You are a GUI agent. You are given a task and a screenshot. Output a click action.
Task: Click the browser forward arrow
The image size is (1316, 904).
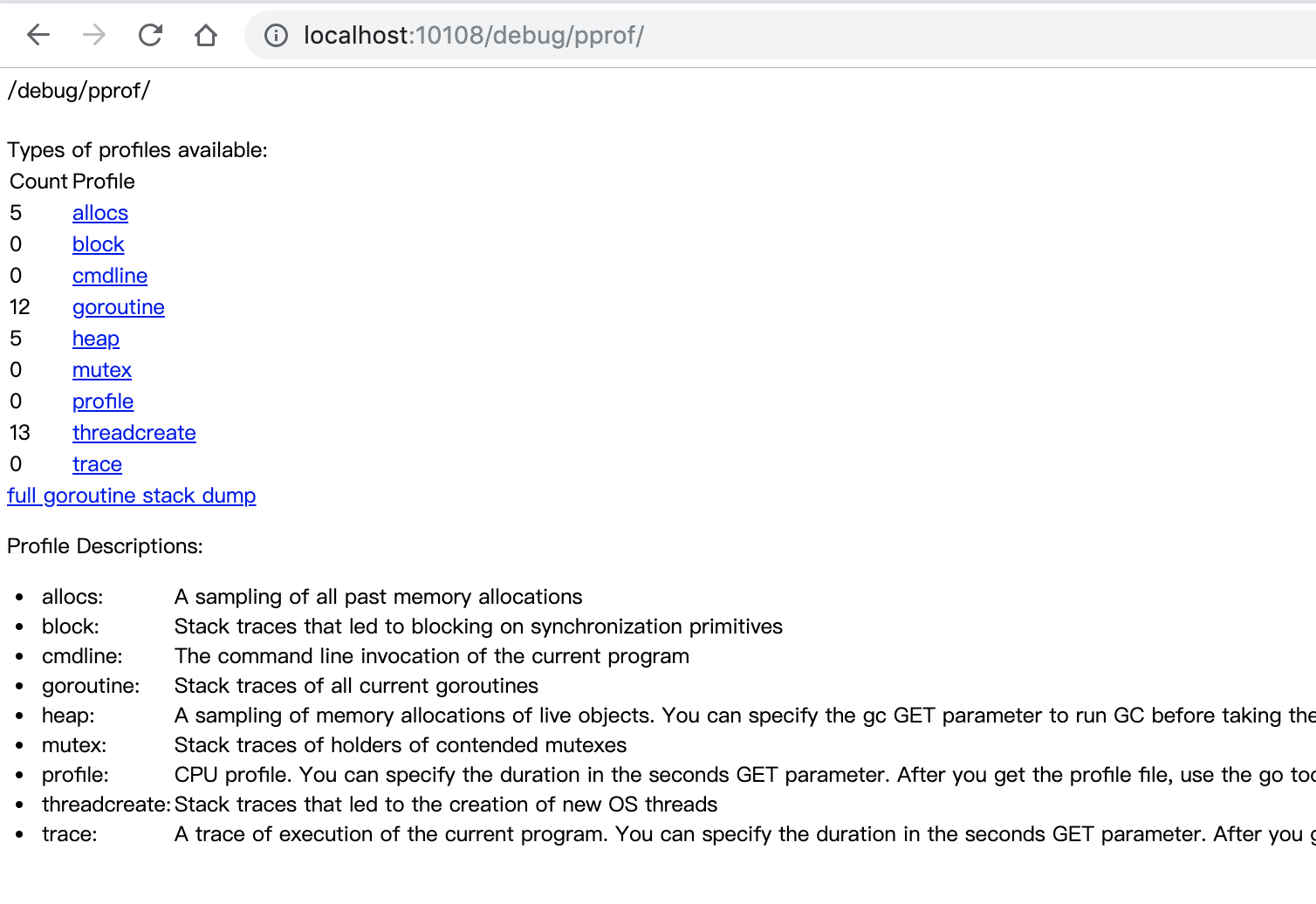click(94, 35)
